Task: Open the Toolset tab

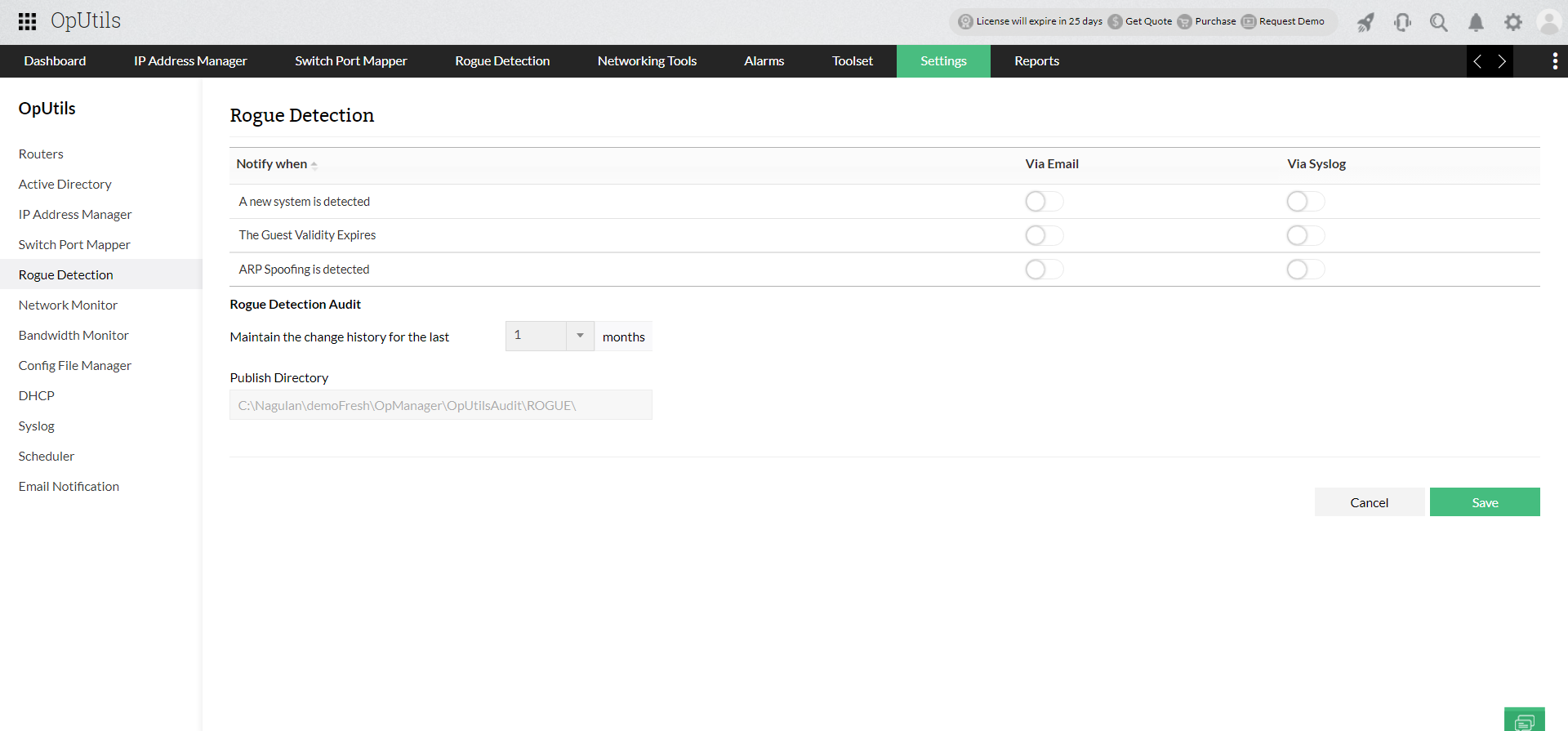Action: pyautogui.click(x=853, y=61)
